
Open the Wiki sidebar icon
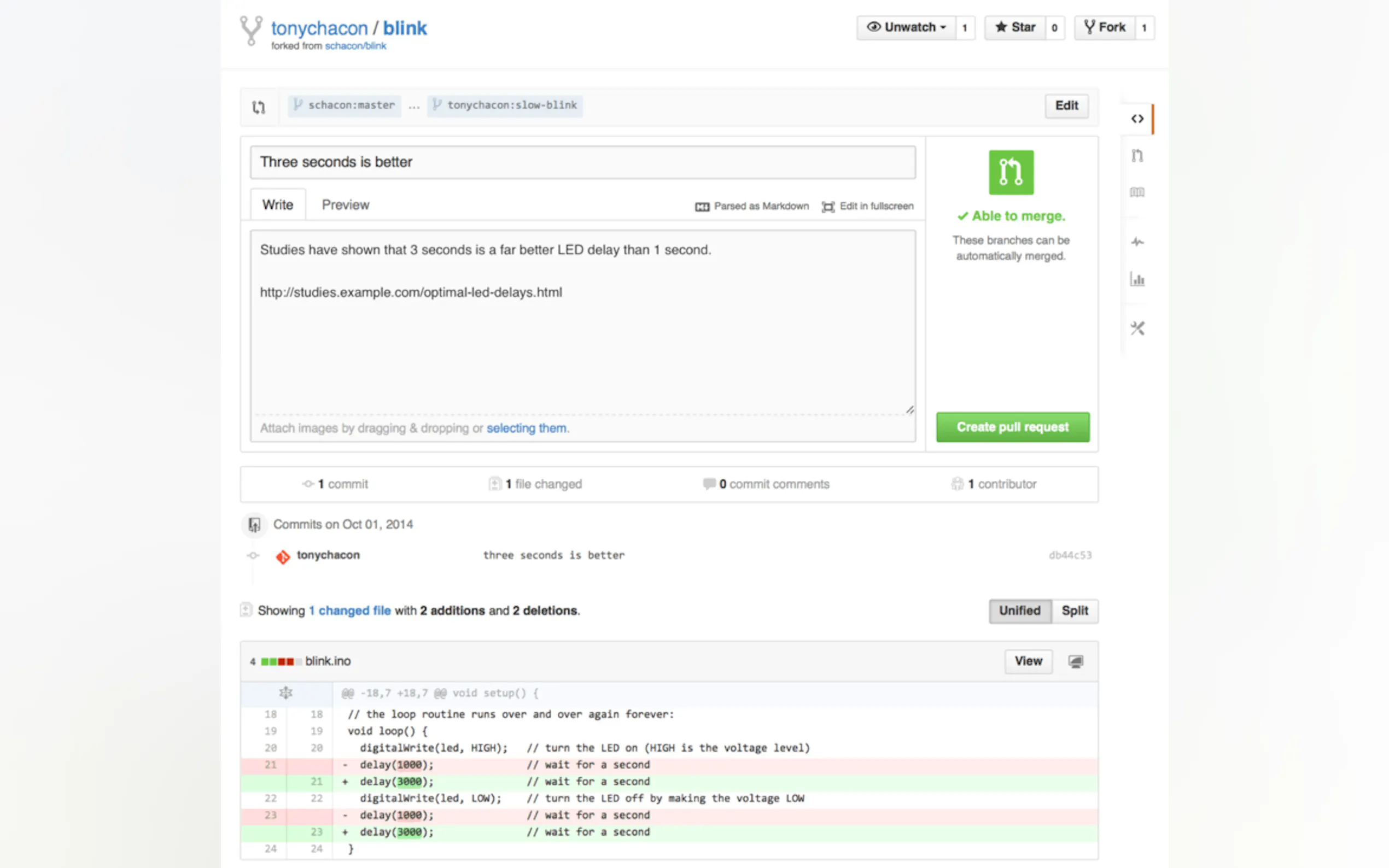tap(1137, 192)
